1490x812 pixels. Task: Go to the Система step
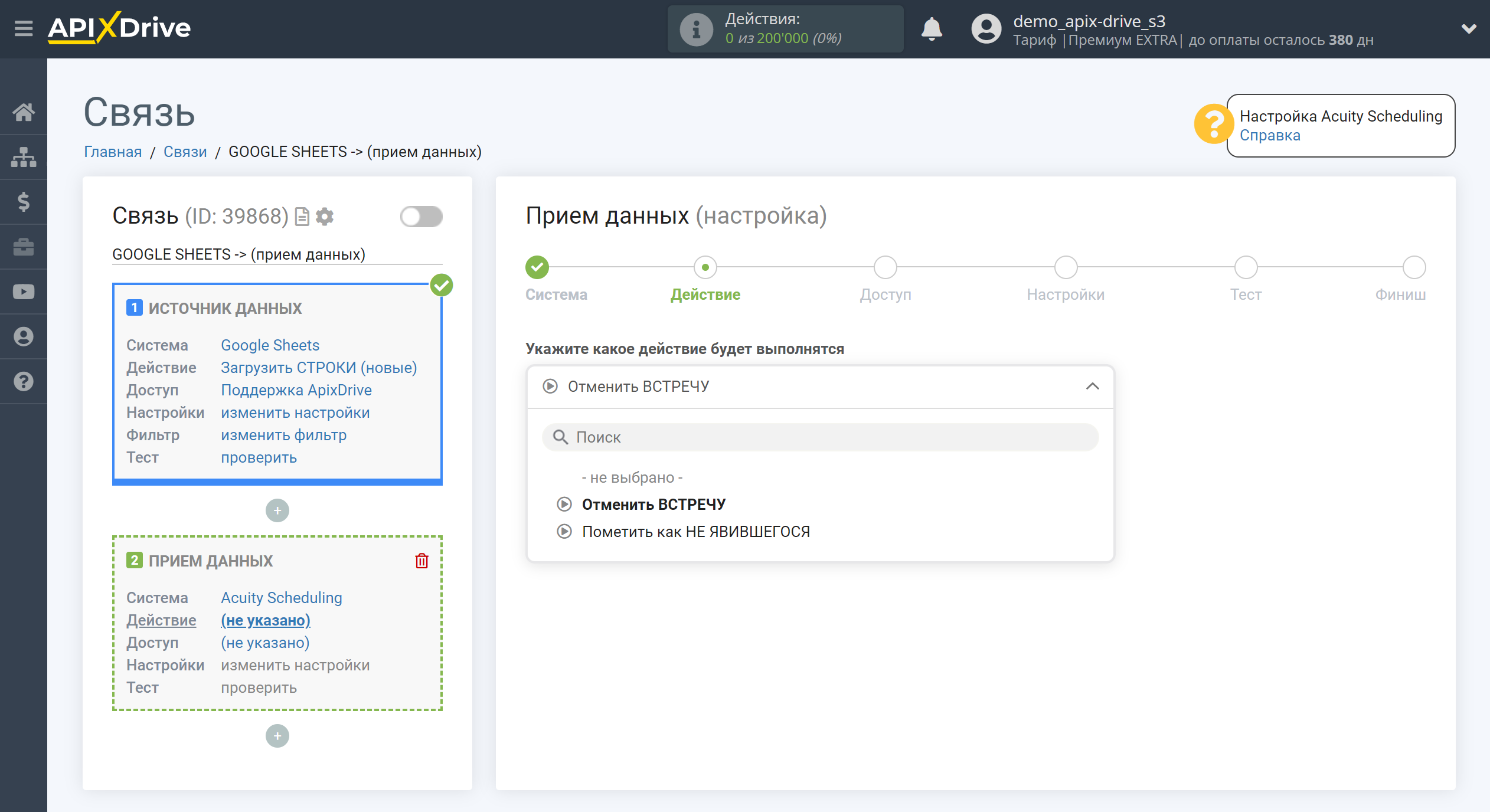[537, 267]
